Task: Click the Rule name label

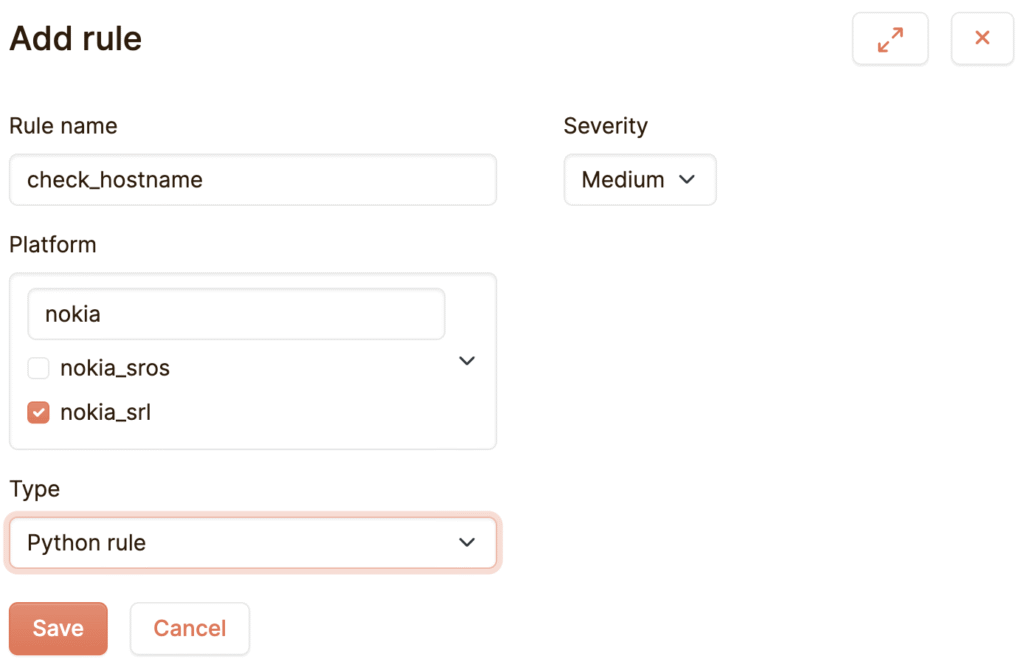Action: tap(63, 126)
